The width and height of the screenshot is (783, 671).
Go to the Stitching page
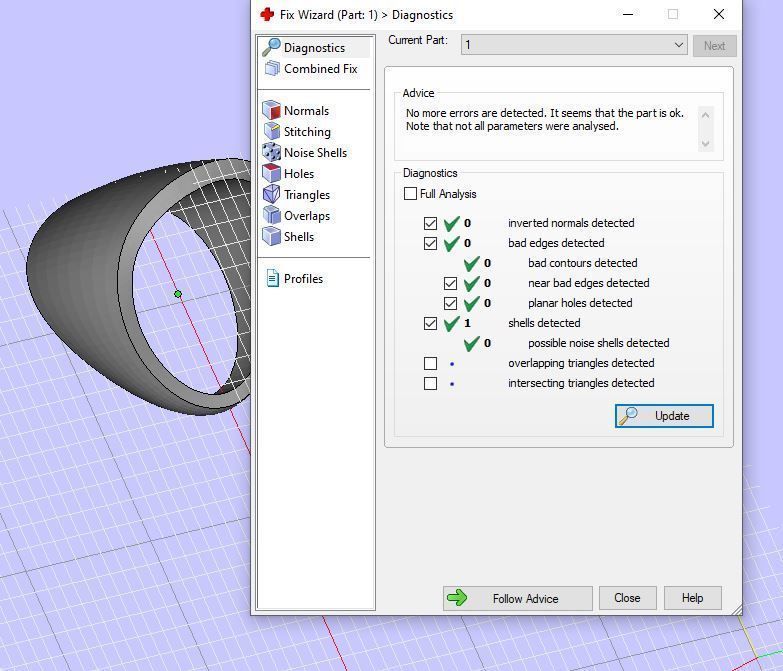[x=307, y=131]
